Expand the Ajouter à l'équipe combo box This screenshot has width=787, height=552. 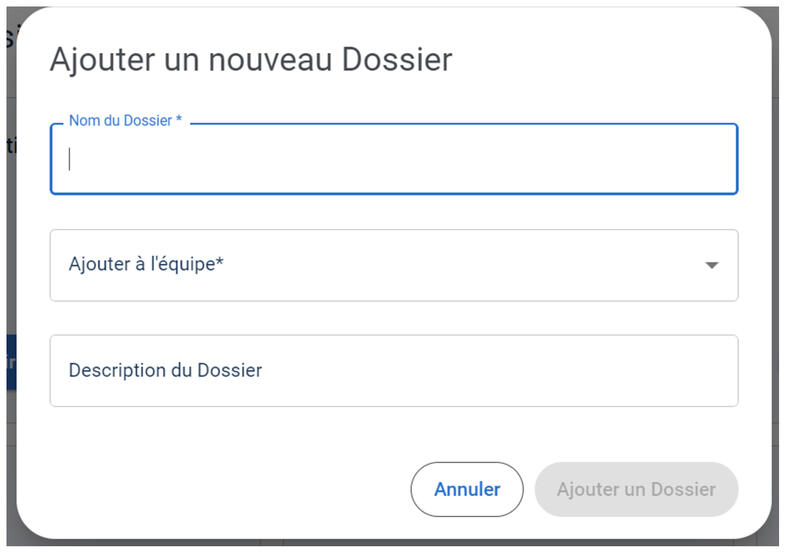click(x=393, y=265)
